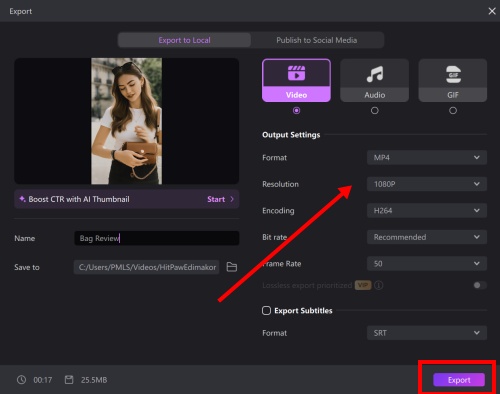Choose the Audio radio button
The height and width of the screenshot is (394, 500).
375,110
